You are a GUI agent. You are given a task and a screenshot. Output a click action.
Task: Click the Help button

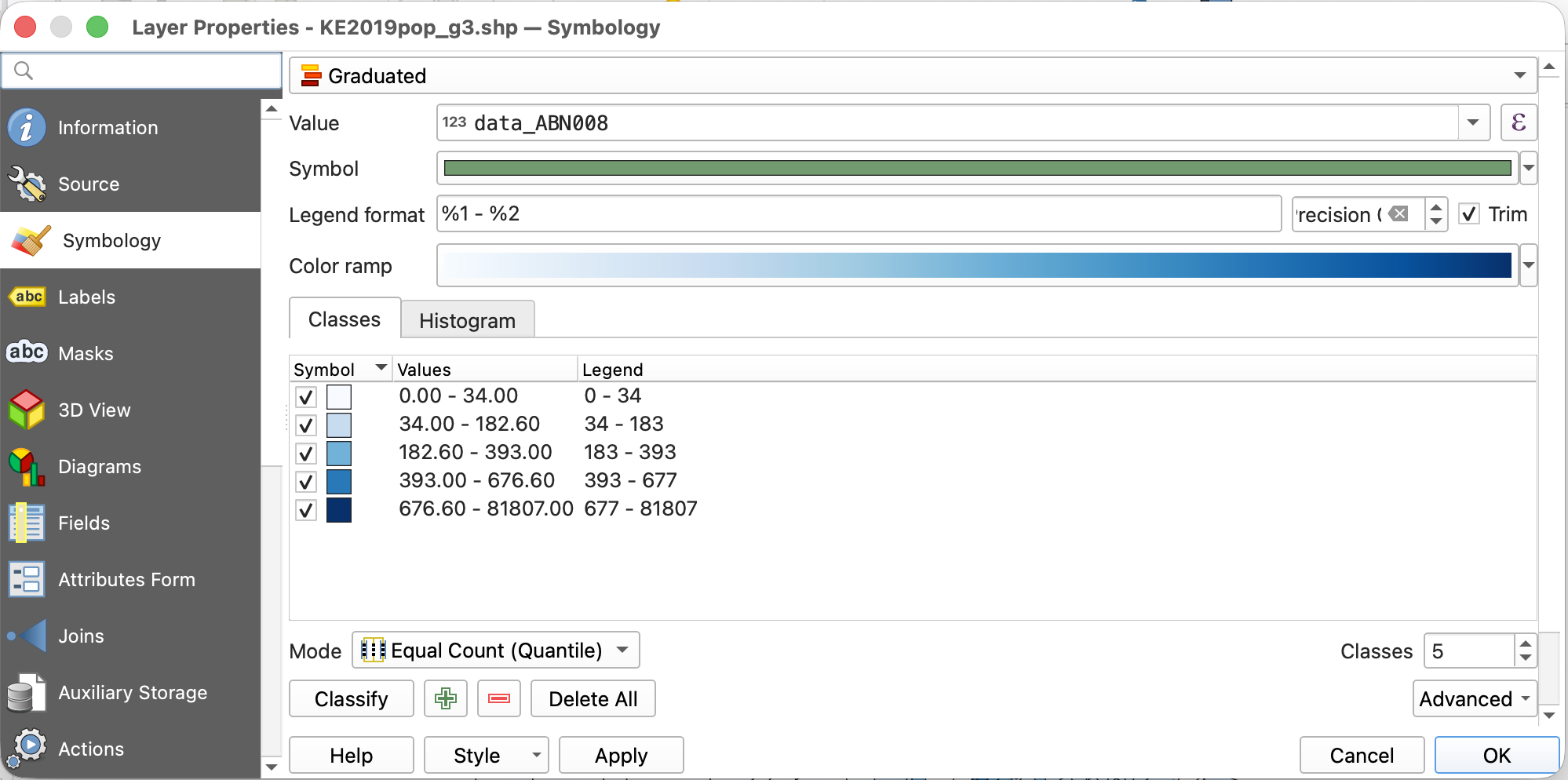point(352,755)
